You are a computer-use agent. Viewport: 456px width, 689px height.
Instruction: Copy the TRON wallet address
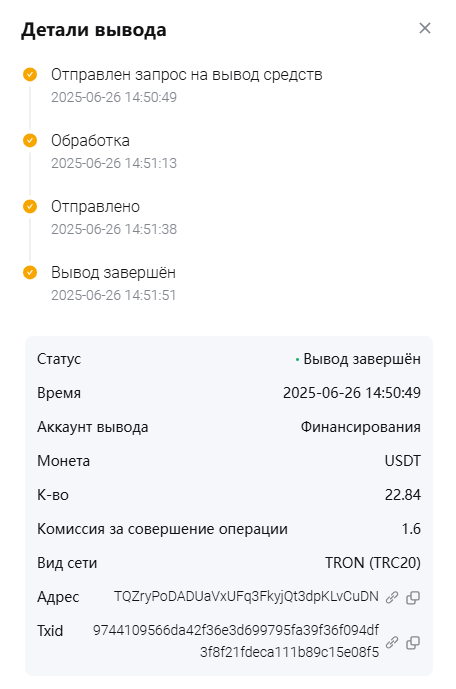pos(413,597)
